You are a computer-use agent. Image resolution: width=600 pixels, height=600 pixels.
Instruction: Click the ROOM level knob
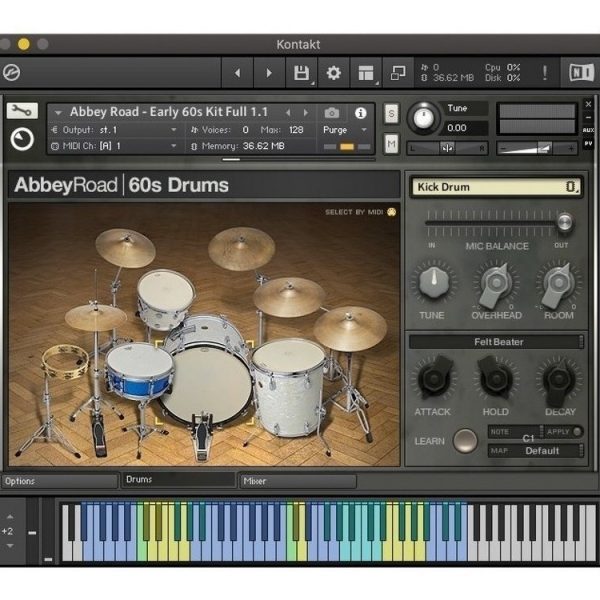point(558,284)
